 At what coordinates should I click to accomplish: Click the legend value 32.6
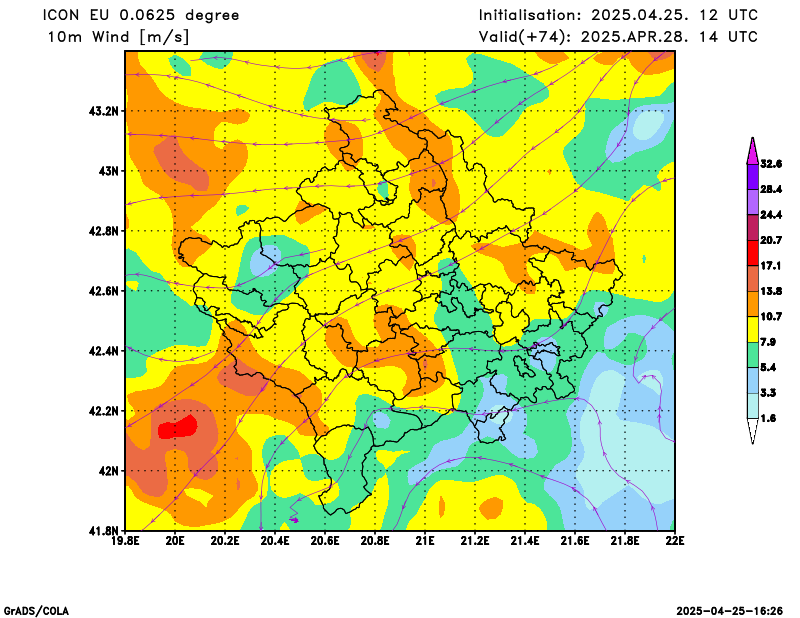[x=771, y=164]
